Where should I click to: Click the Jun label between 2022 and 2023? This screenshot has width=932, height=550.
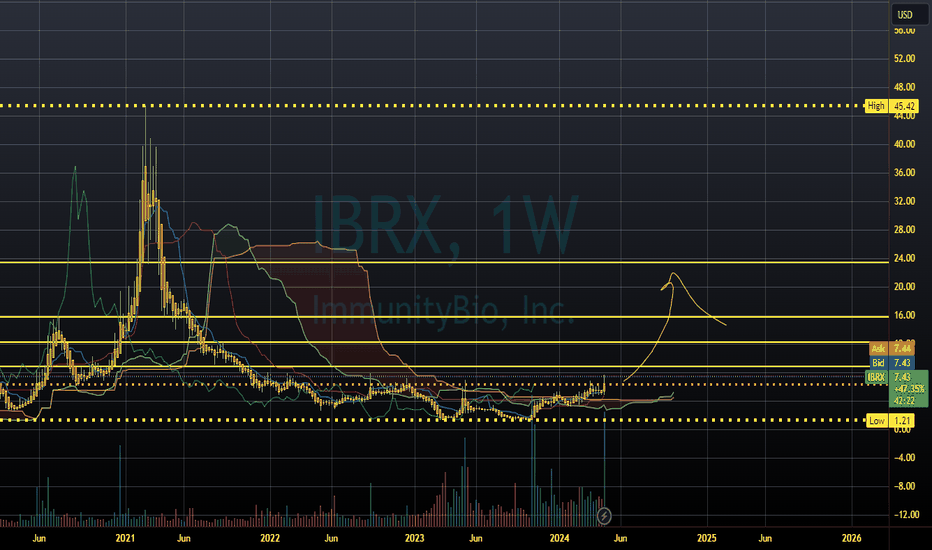click(x=330, y=538)
